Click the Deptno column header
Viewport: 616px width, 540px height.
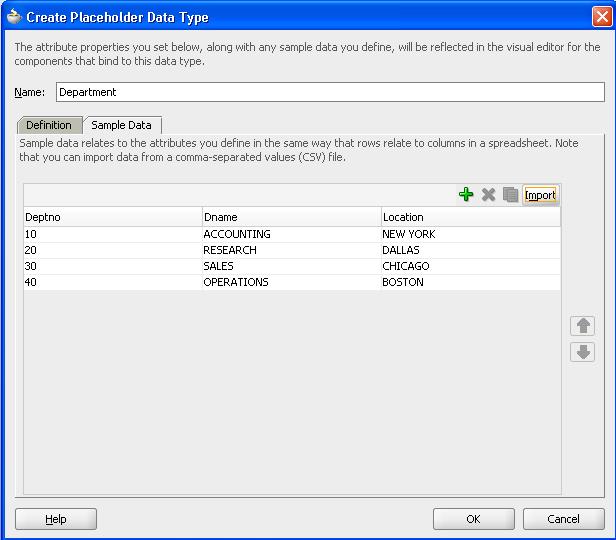pos(112,217)
